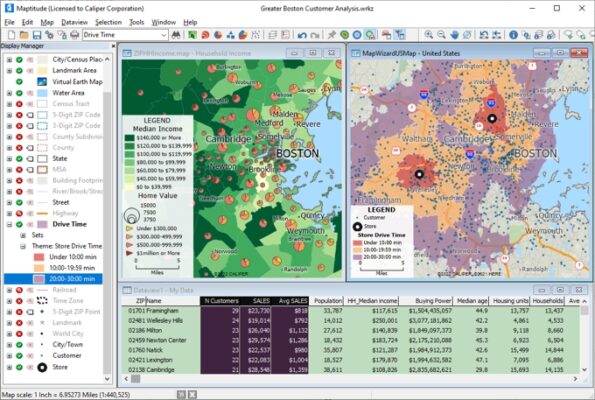Click the Zoom Out magnifier icon
Image resolution: width=595 pixels, height=400 pixels.
point(441,35)
